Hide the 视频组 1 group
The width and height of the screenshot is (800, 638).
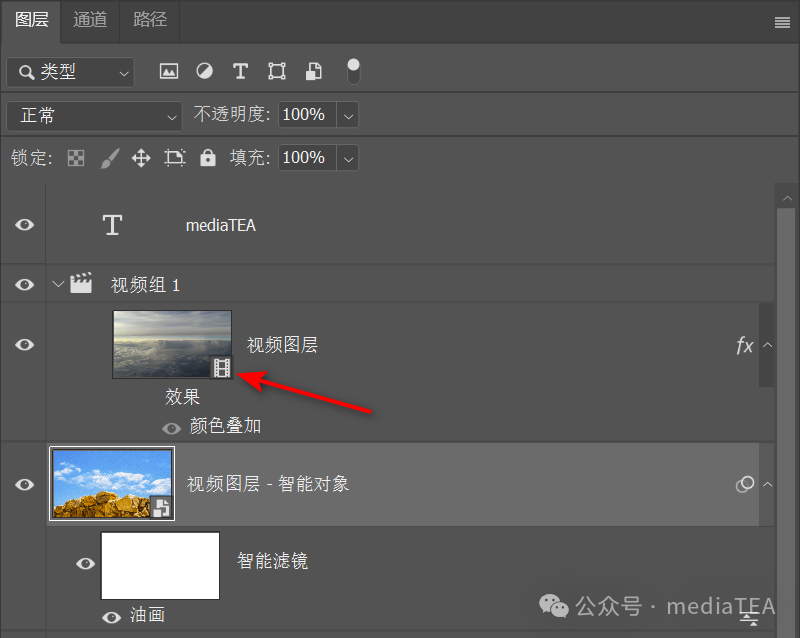point(24,284)
